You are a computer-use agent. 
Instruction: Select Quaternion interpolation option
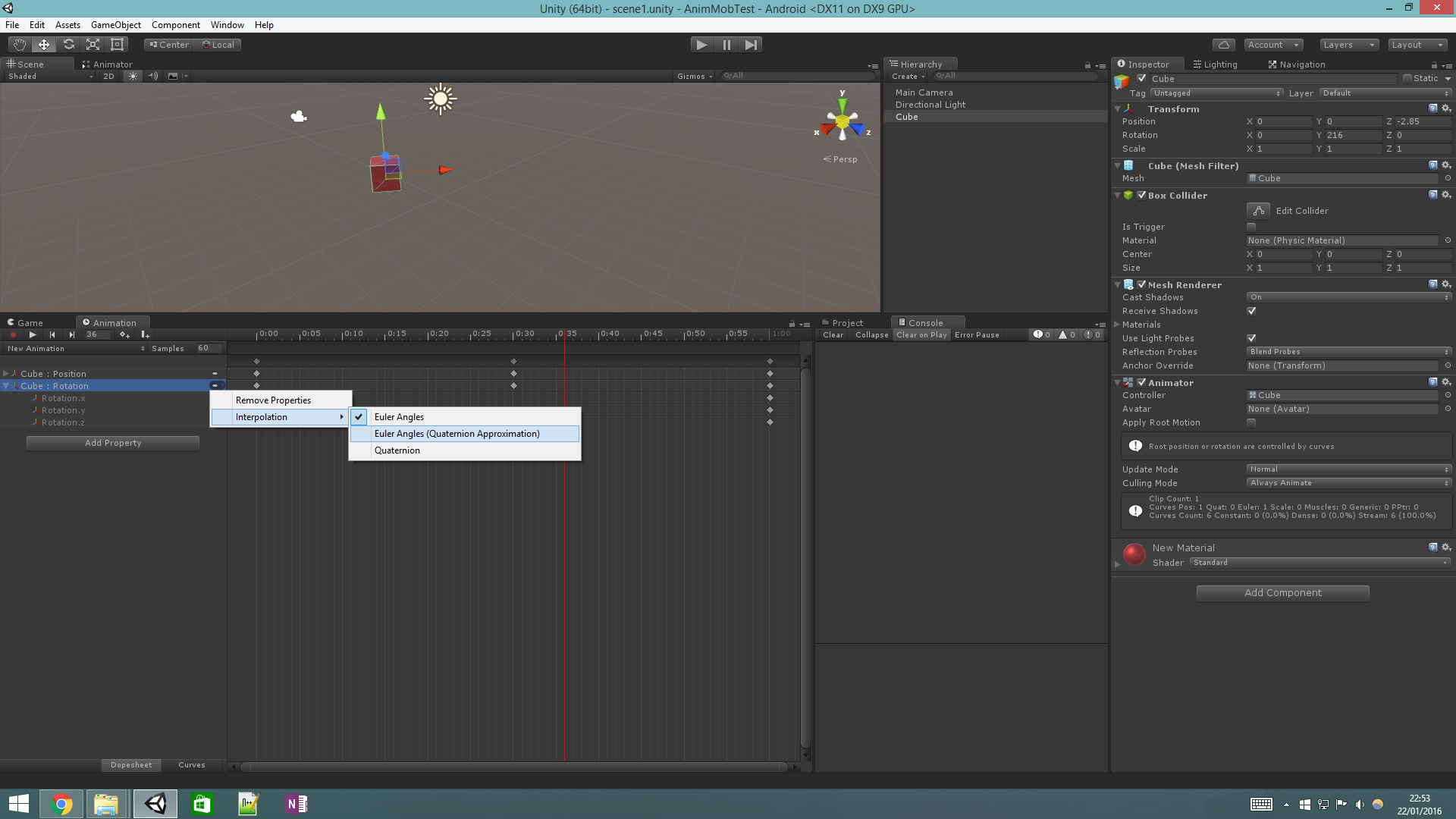396,449
